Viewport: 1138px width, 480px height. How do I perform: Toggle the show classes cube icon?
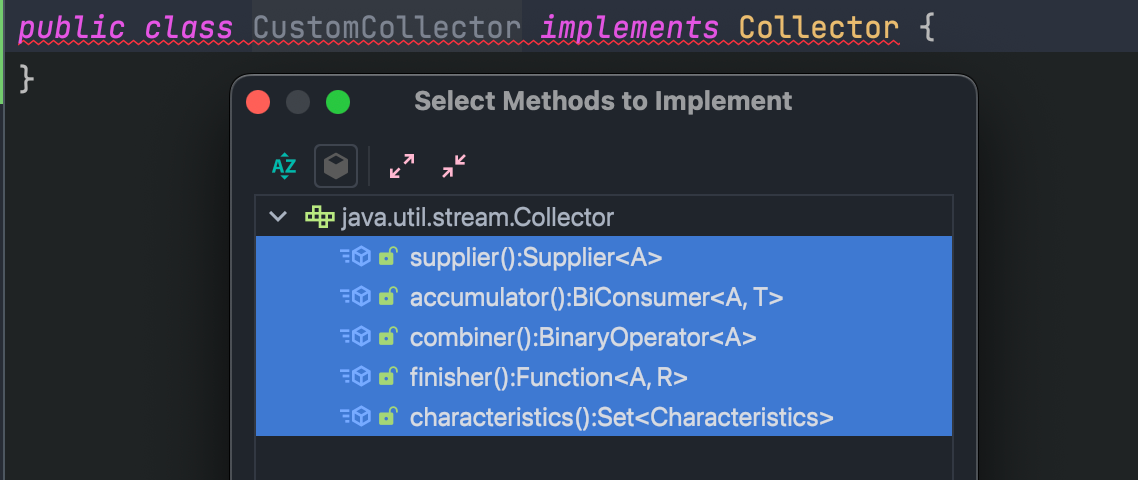pos(335,166)
